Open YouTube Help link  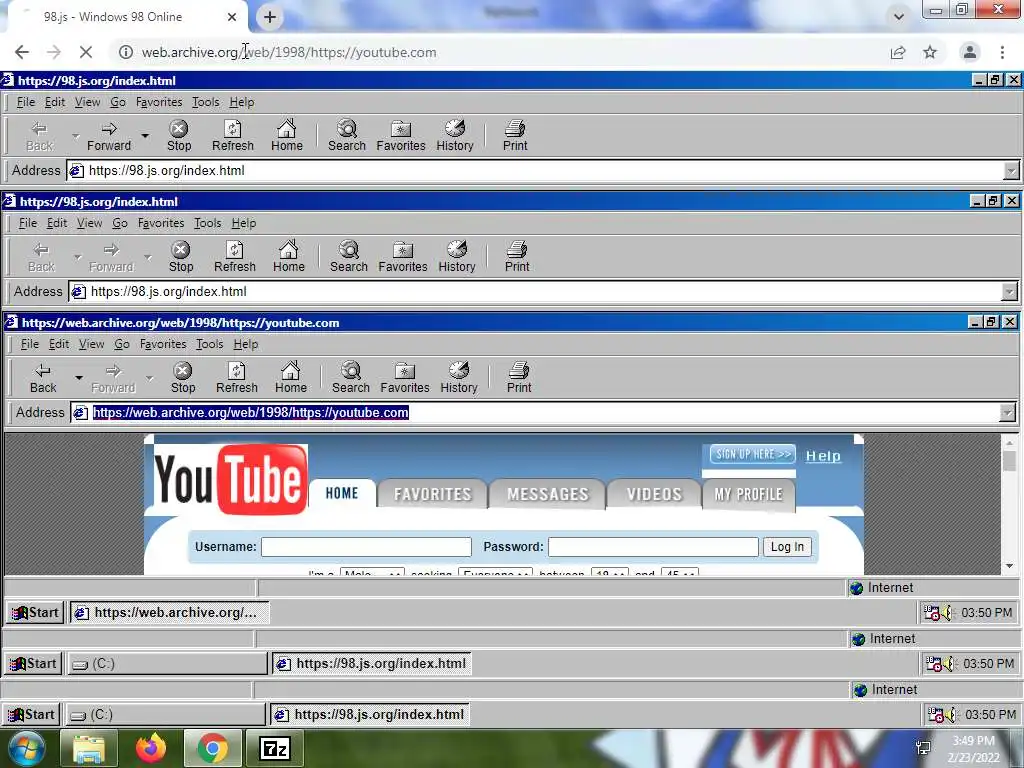[824, 456]
